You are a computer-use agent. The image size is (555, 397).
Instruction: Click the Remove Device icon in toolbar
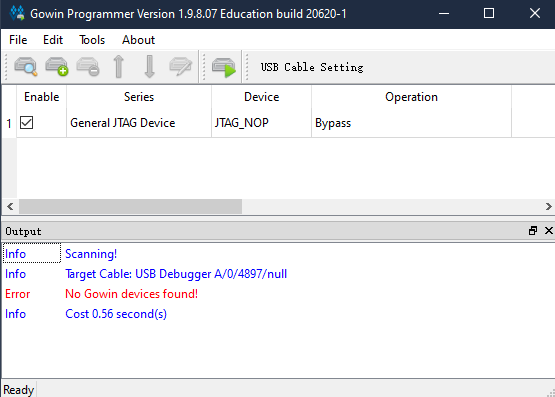(x=88, y=67)
